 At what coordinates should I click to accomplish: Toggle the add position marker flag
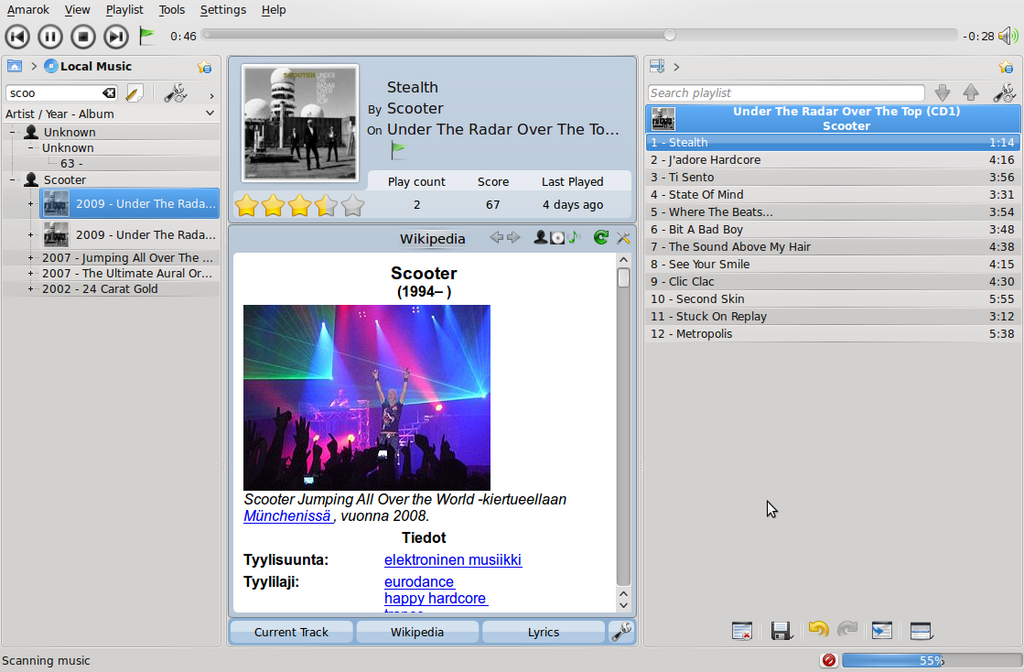(147, 36)
